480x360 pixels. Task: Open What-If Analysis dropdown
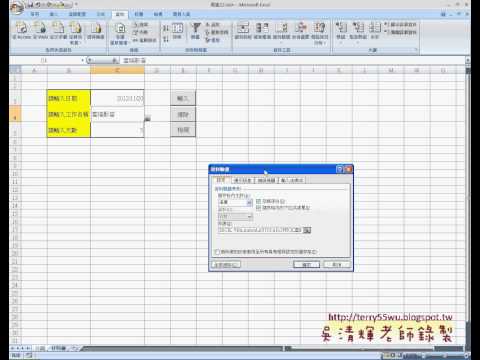click(x=320, y=33)
